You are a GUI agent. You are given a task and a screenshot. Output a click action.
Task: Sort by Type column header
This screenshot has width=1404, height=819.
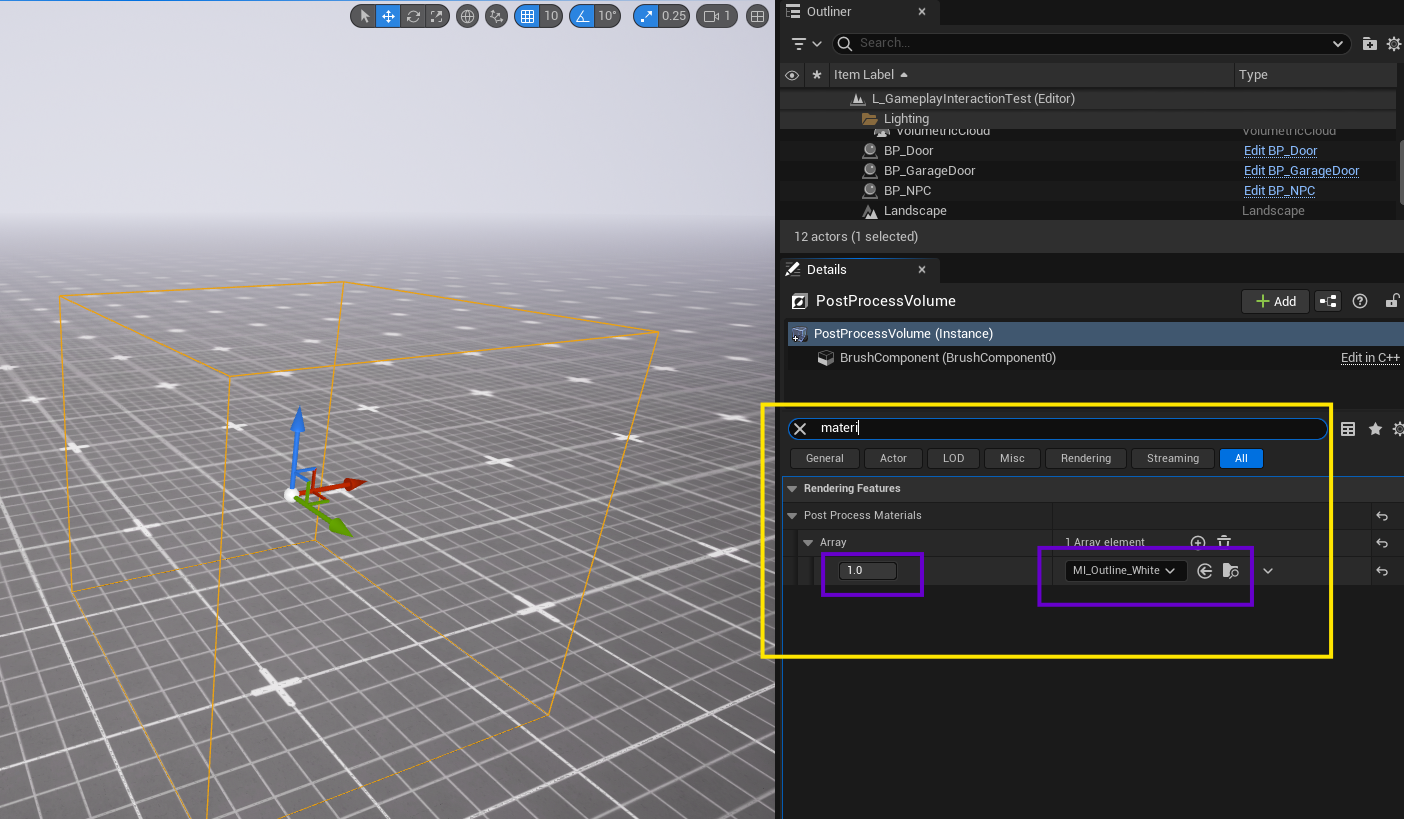(1316, 75)
